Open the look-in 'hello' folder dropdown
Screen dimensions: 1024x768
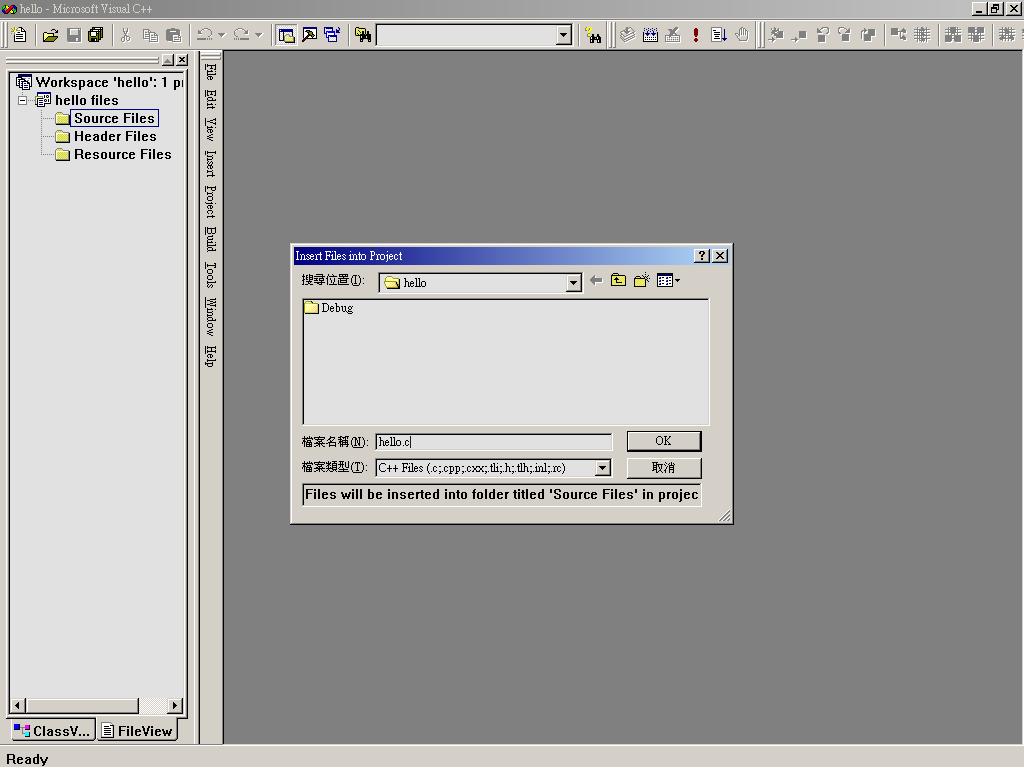(x=573, y=283)
